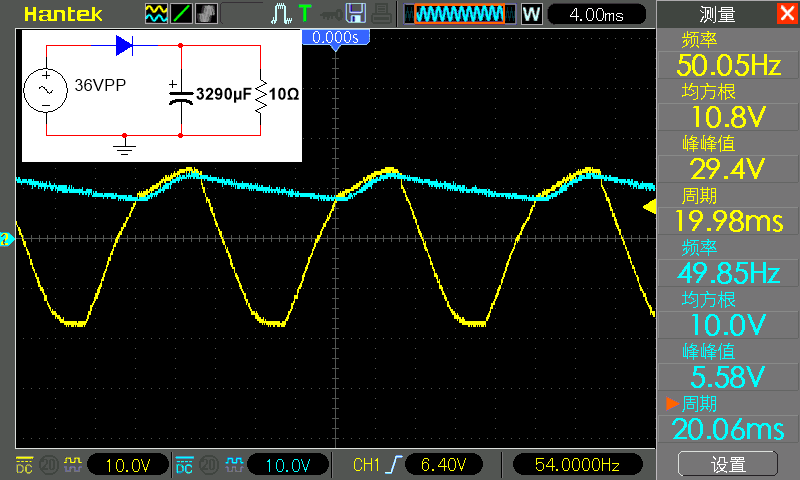This screenshot has height=480, width=800.
Task: Toggle the cyan channel DC coupling indicator
Action: coord(184,465)
